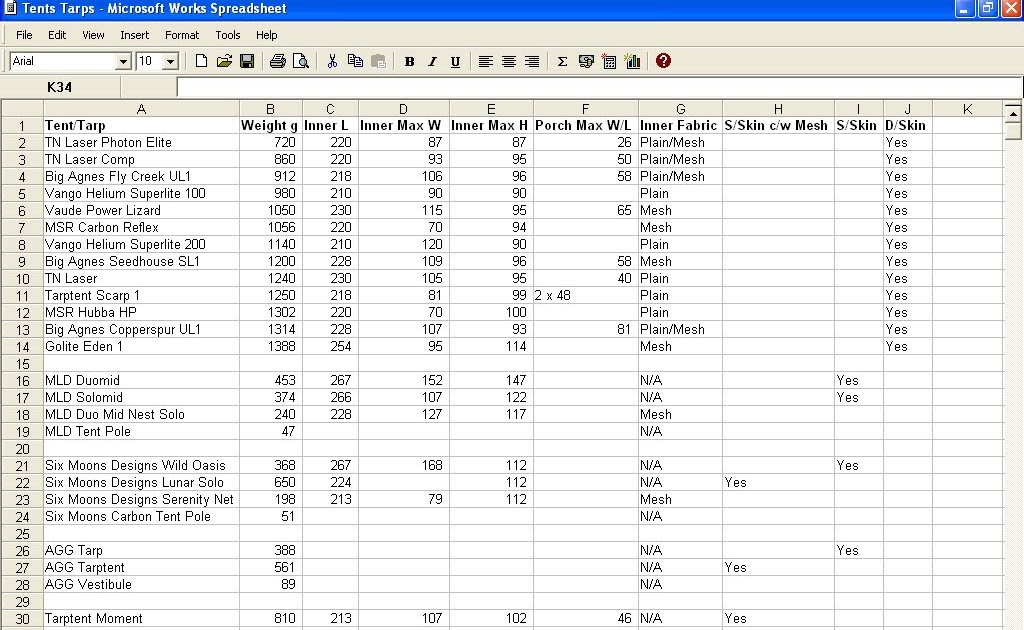Viewport: 1024px width, 630px height.
Task: Select the 'Vaude Power Lizard' cell
Action: click(141, 210)
